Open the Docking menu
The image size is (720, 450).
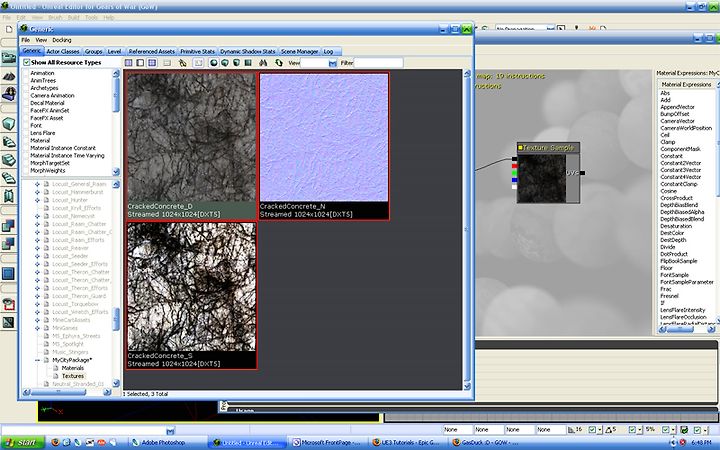[62, 40]
